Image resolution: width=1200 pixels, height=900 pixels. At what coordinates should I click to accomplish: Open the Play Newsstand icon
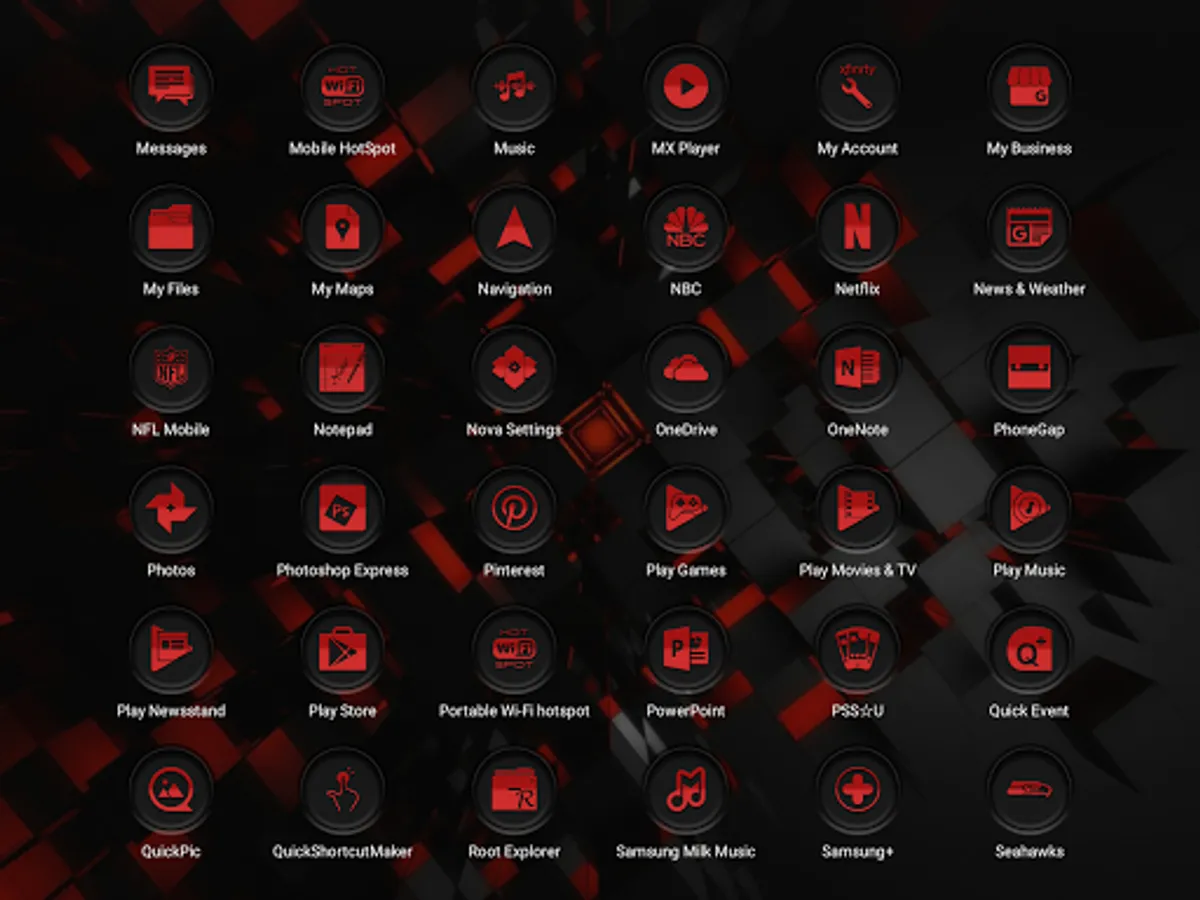[171, 650]
